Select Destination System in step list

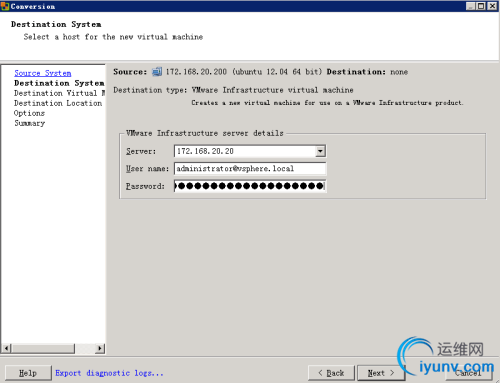[x=59, y=83]
